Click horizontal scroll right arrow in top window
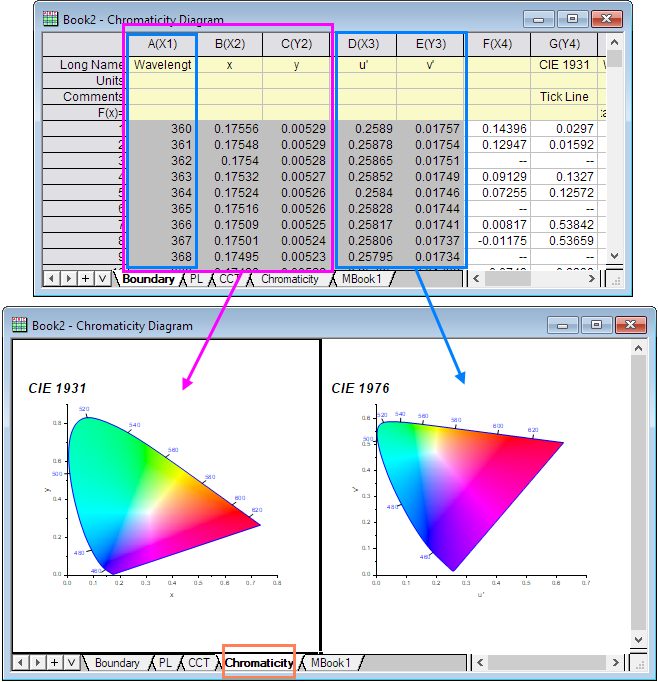The image size is (658, 682). pyautogui.click(x=591, y=279)
